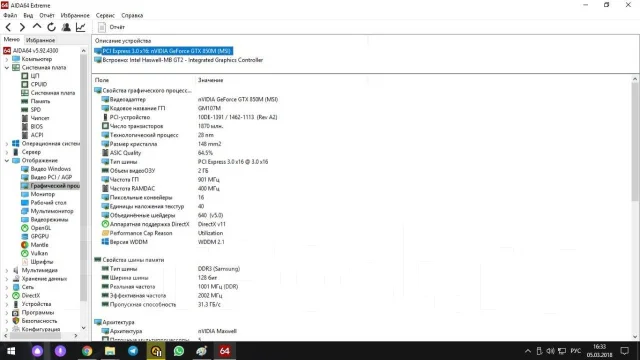640x360 pixels.
Task: Click the Forward navigation arrow
Action: (x=22, y=27)
